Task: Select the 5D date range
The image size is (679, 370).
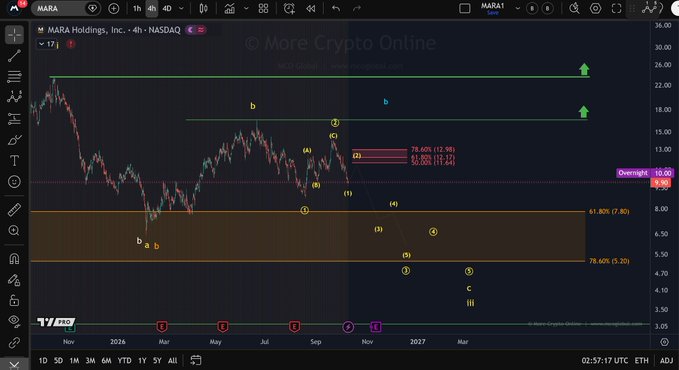Action: tap(58, 360)
